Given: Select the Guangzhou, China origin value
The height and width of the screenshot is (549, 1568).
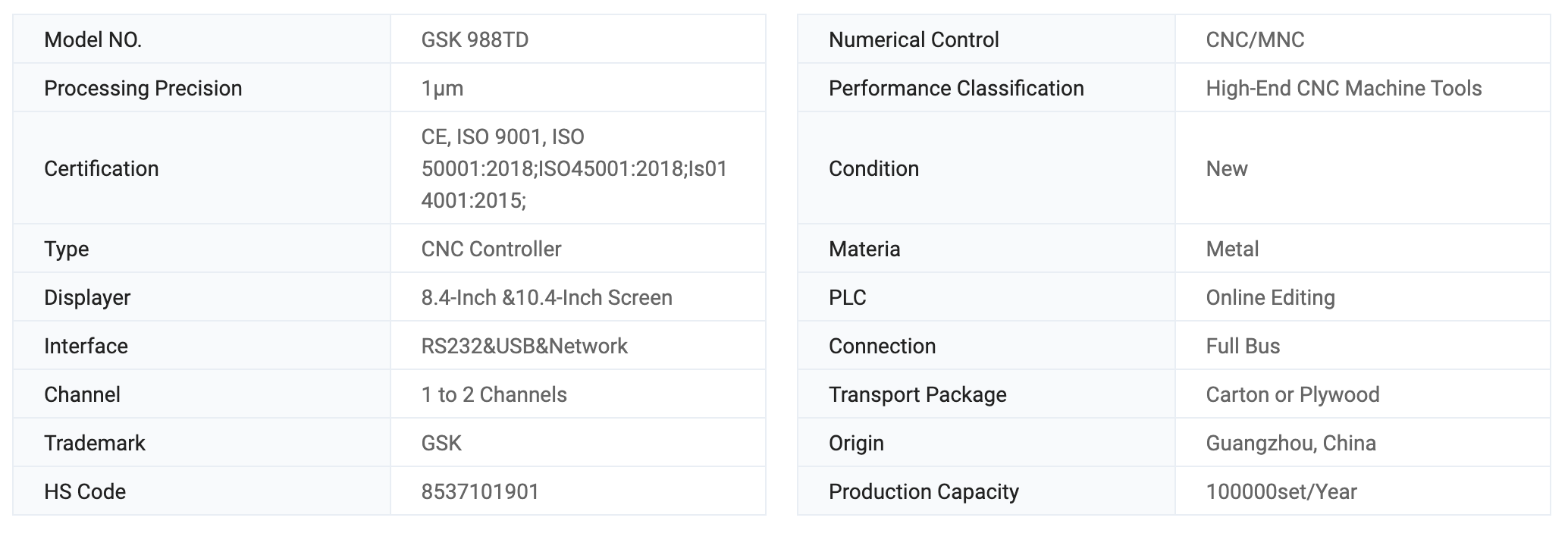Looking at the screenshot, I should [x=1290, y=443].
